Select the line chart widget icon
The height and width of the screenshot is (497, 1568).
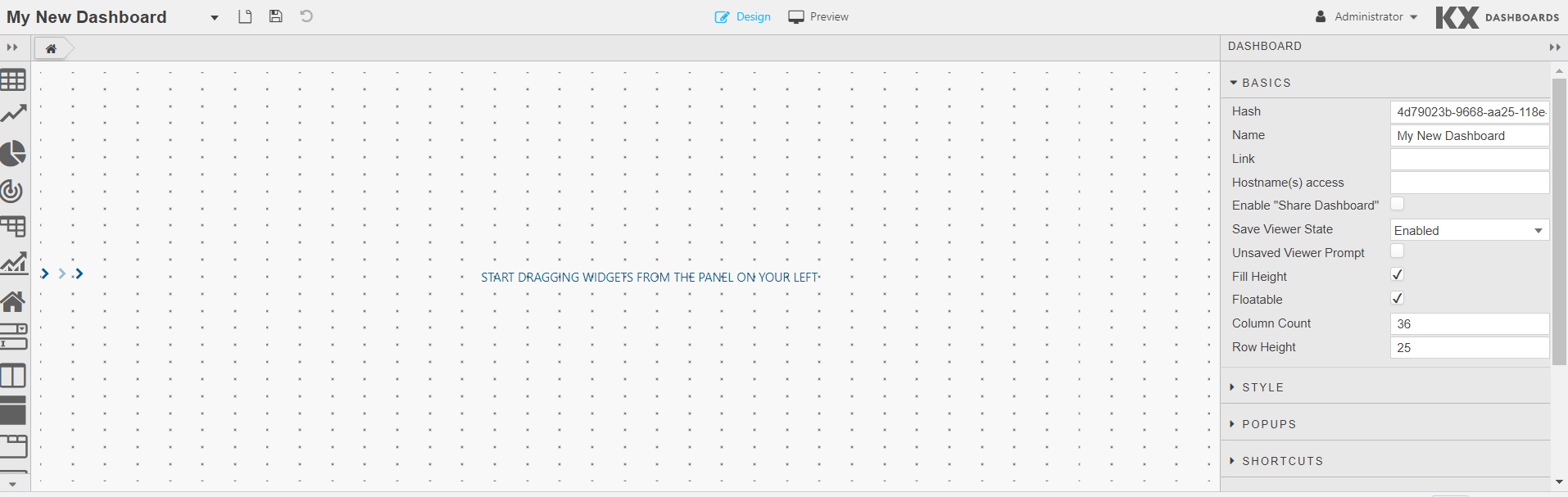[x=13, y=114]
